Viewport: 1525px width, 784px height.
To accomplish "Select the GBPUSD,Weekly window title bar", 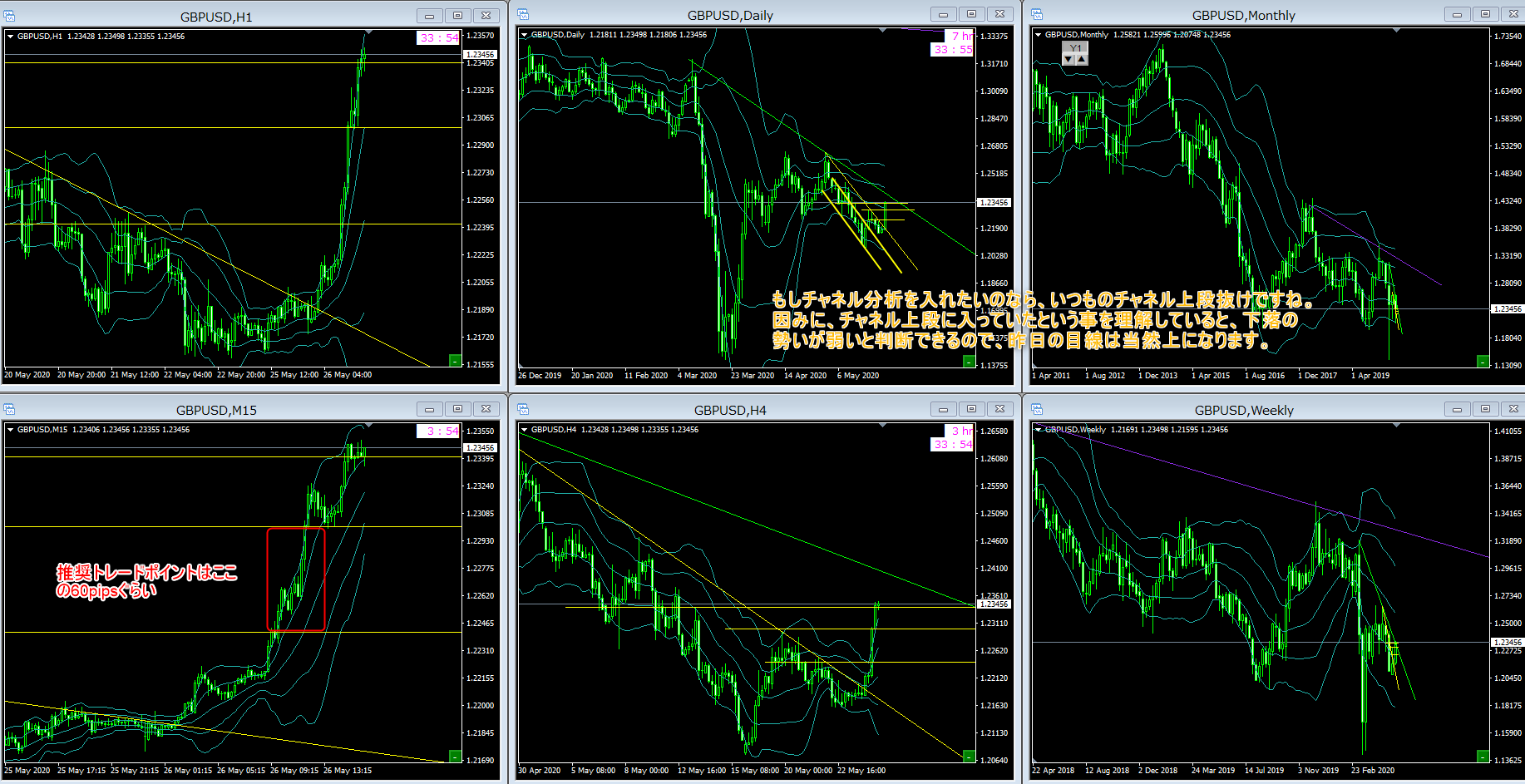I will click(1243, 410).
